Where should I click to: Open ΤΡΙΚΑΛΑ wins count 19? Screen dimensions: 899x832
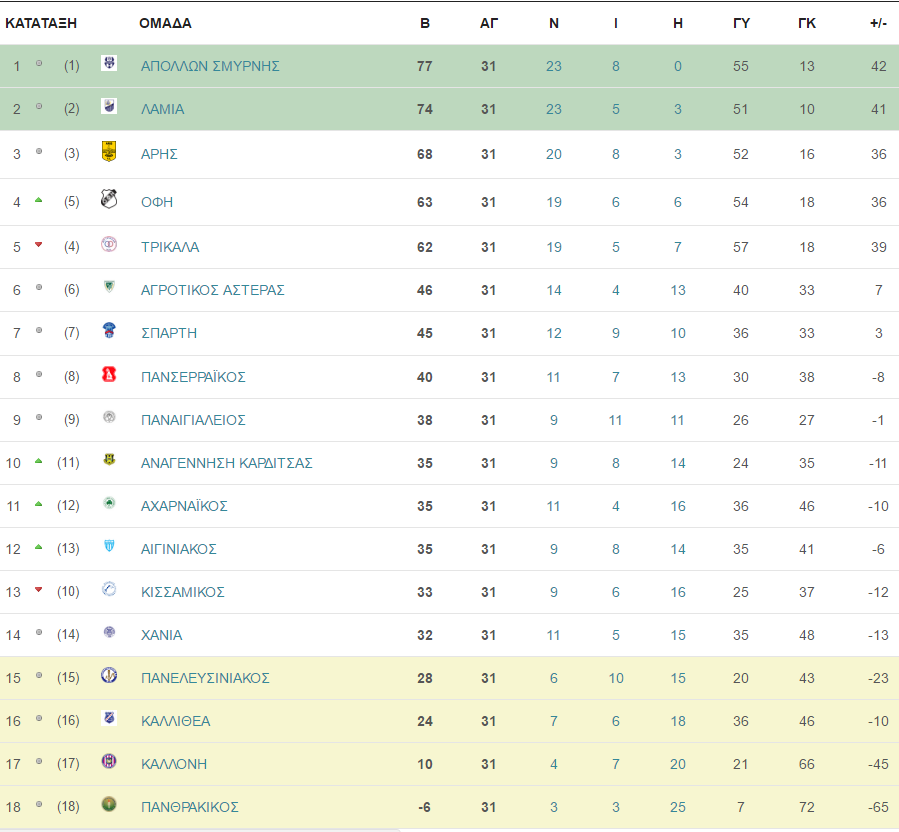coord(554,247)
